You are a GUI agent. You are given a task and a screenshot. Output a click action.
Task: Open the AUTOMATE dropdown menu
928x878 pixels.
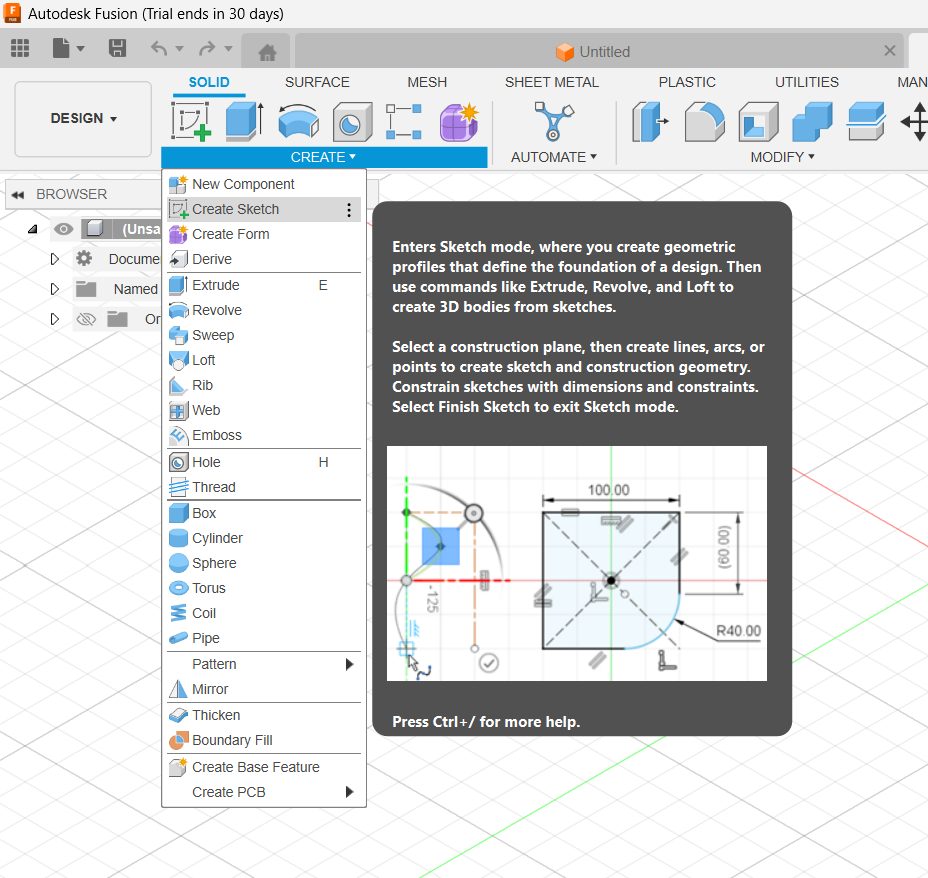(553, 157)
